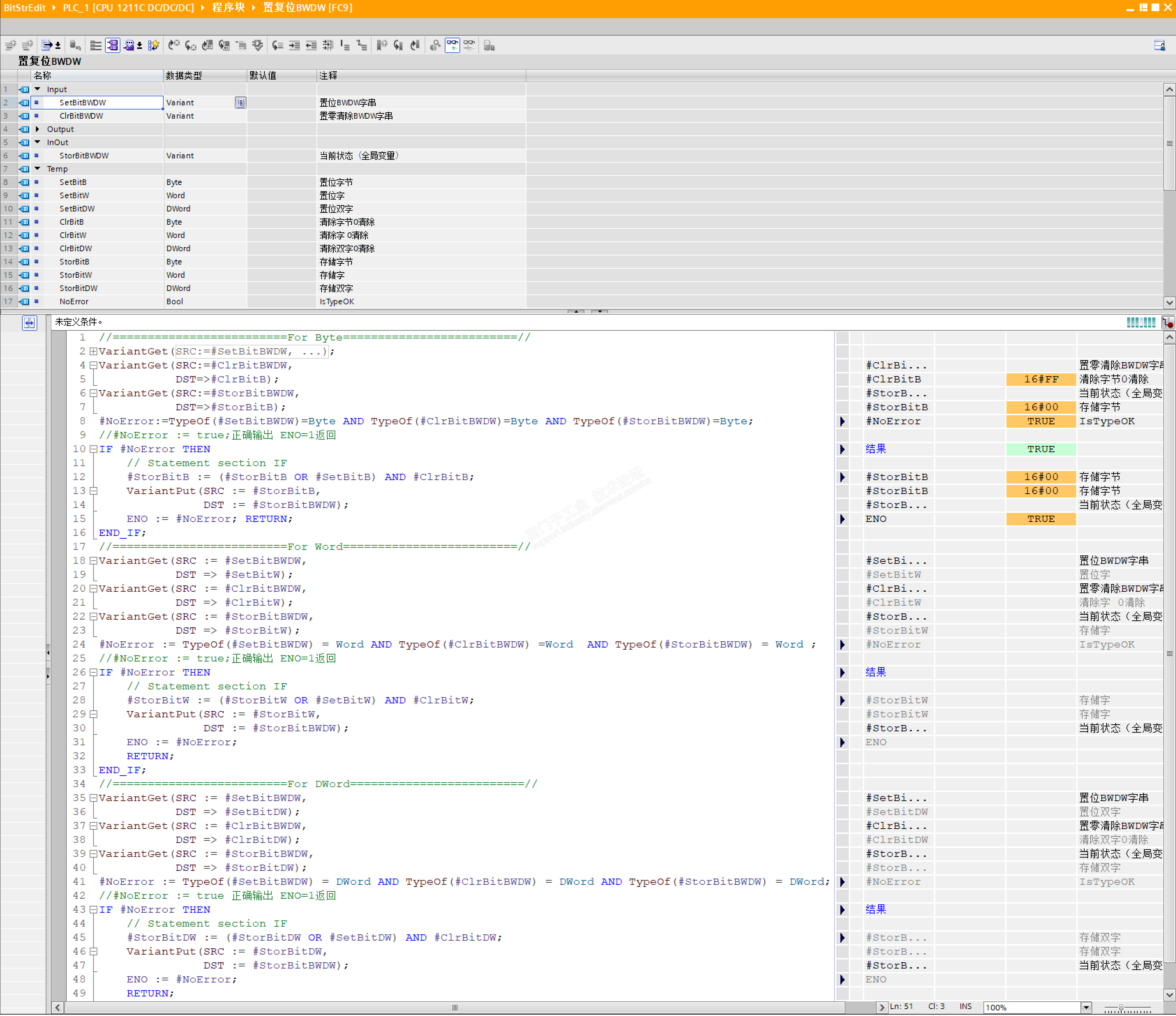Open the zoom 100% dropdown
Viewport: 1176px width, 1016px height.
[x=1086, y=1008]
